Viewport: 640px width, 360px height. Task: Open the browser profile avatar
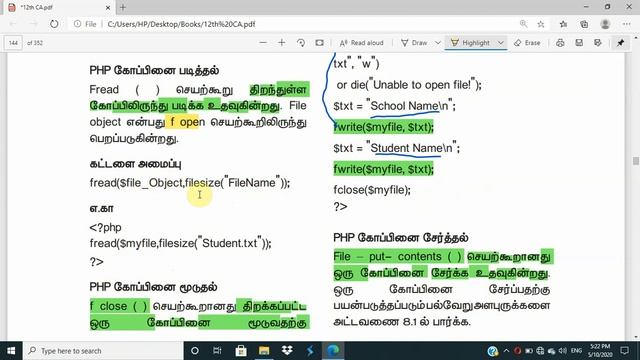pos(605,24)
